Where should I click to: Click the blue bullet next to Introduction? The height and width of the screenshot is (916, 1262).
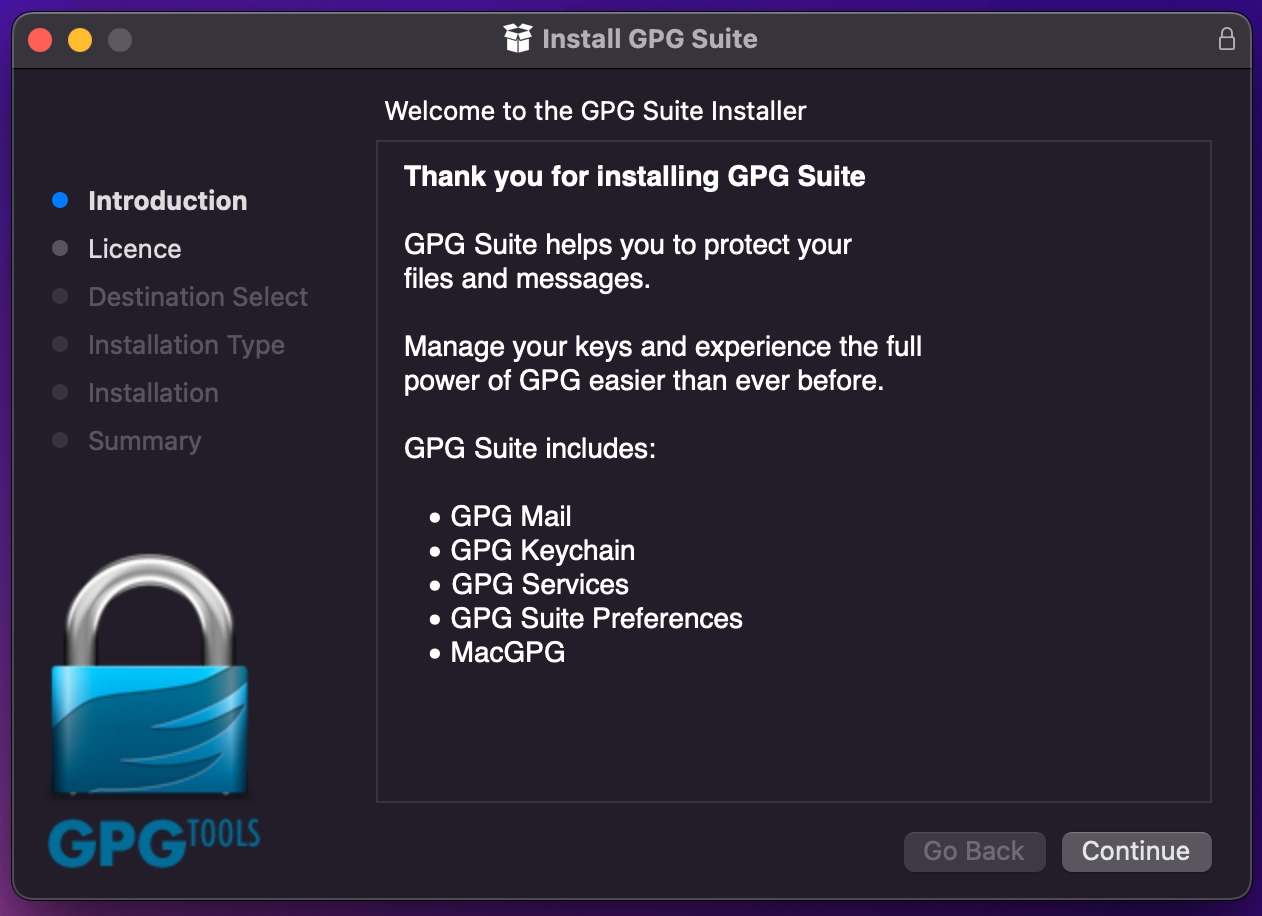point(60,200)
